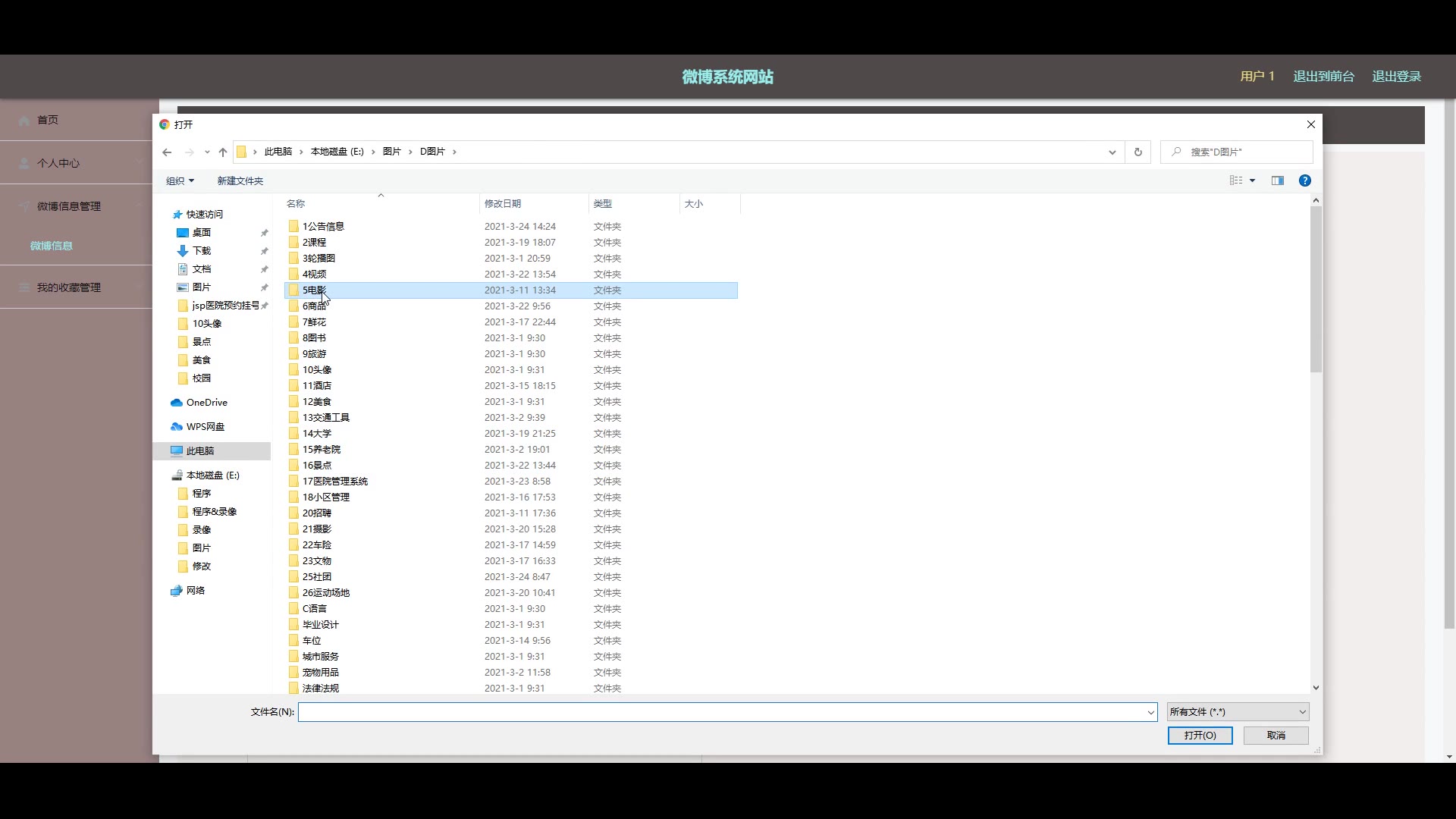Select the 7鲜花 folder
The image size is (1456, 819).
pyautogui.click(x=314, y=322)
